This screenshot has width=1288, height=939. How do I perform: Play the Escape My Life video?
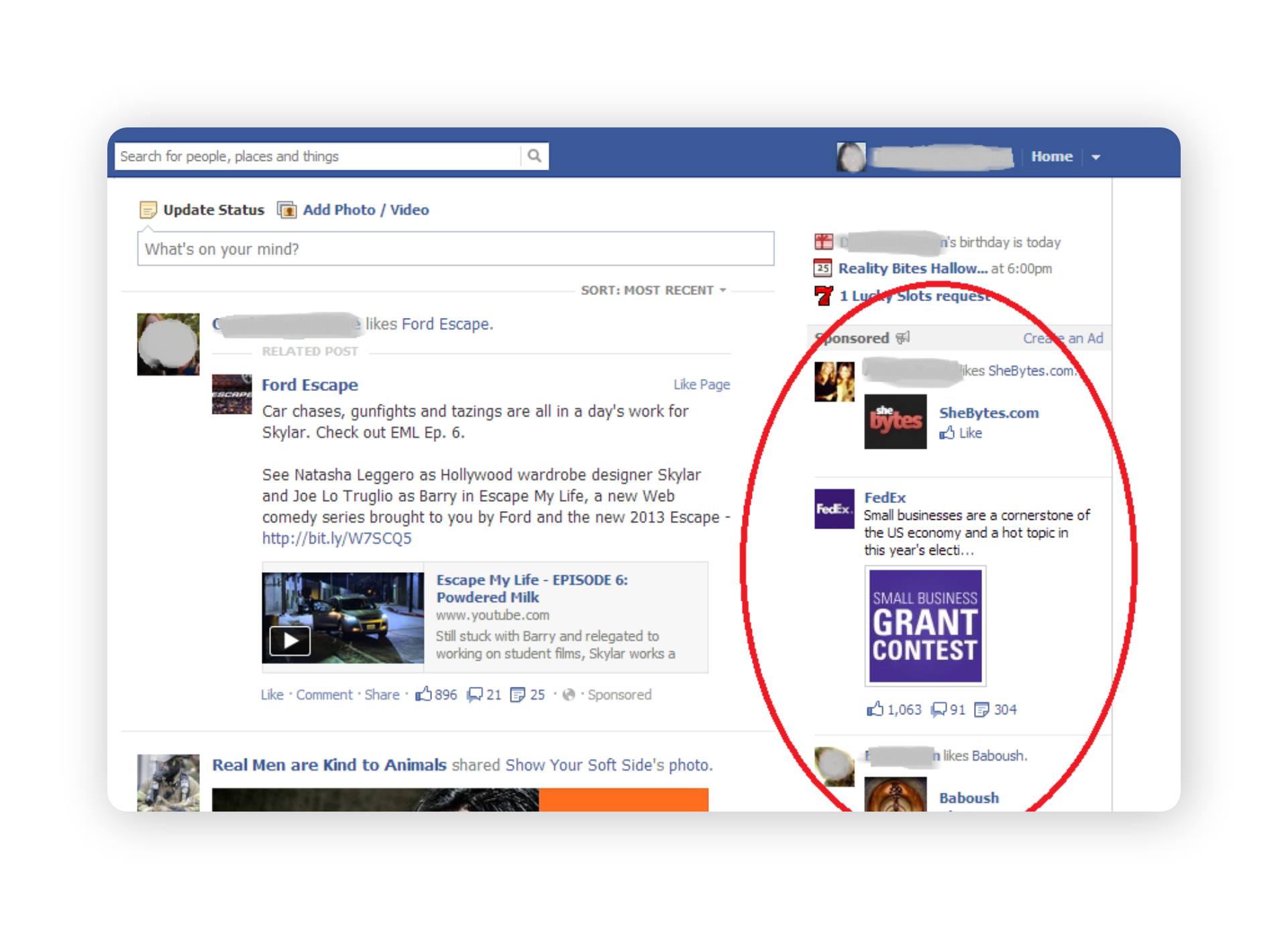290,641
